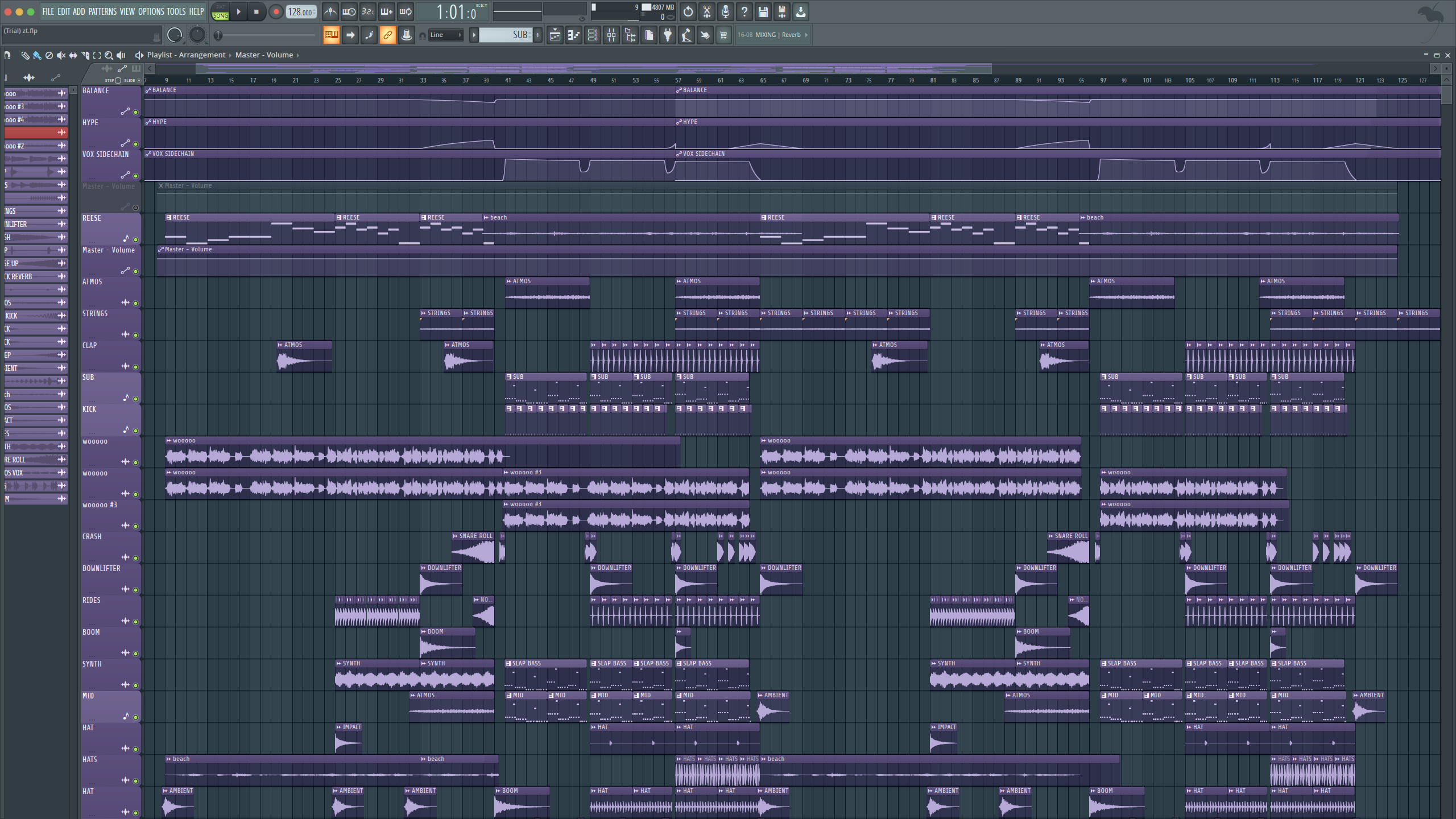Save the project with the floppy disk icon
The width and height of the screenshot is (1456, 819).
[763, 11]
